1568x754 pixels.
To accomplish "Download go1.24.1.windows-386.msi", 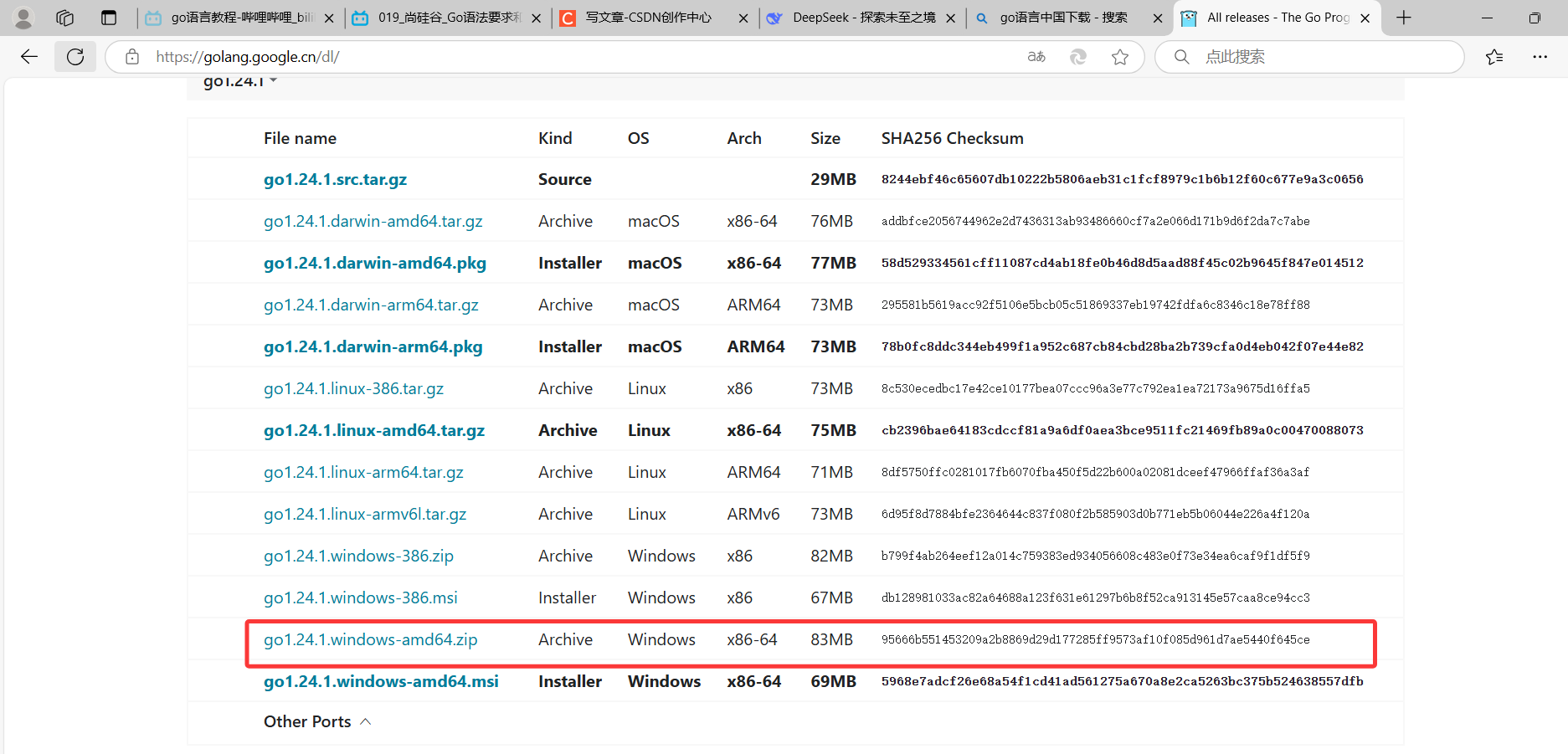I will (361, 598).
